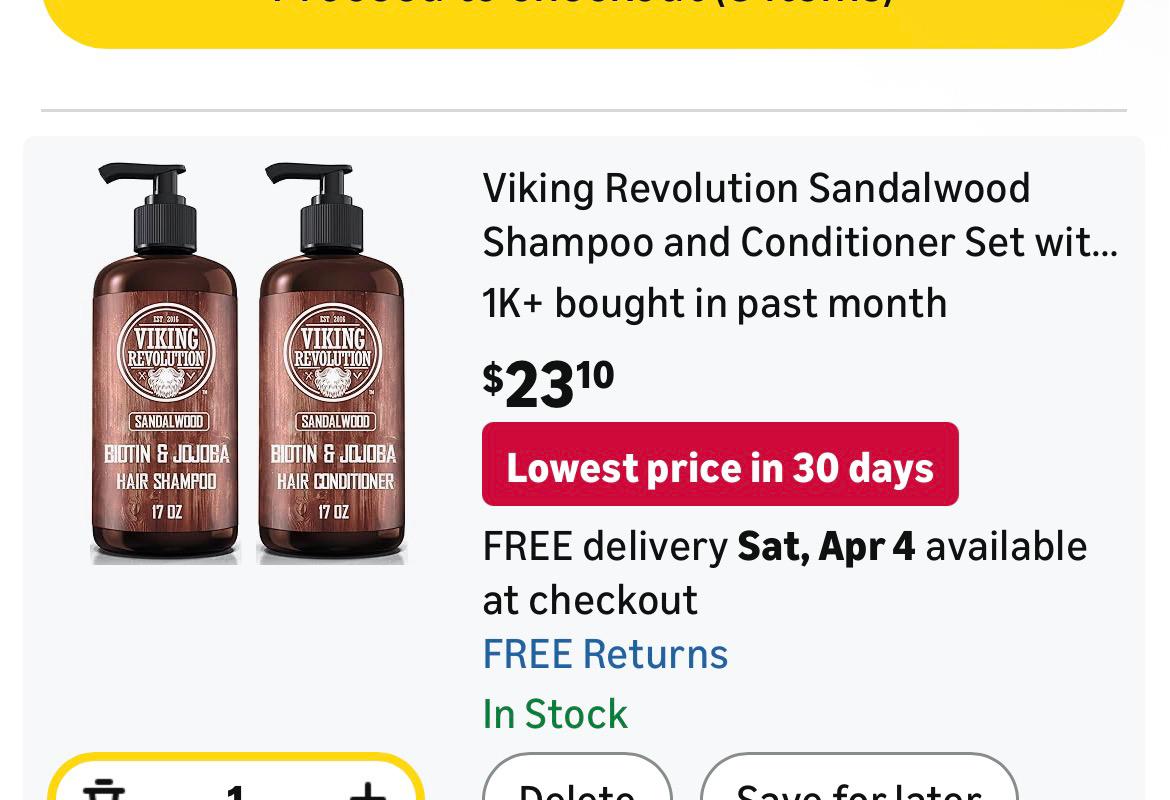The image size is (1170, 800).
Task: Choose Save for later
Action: [858, 786]
